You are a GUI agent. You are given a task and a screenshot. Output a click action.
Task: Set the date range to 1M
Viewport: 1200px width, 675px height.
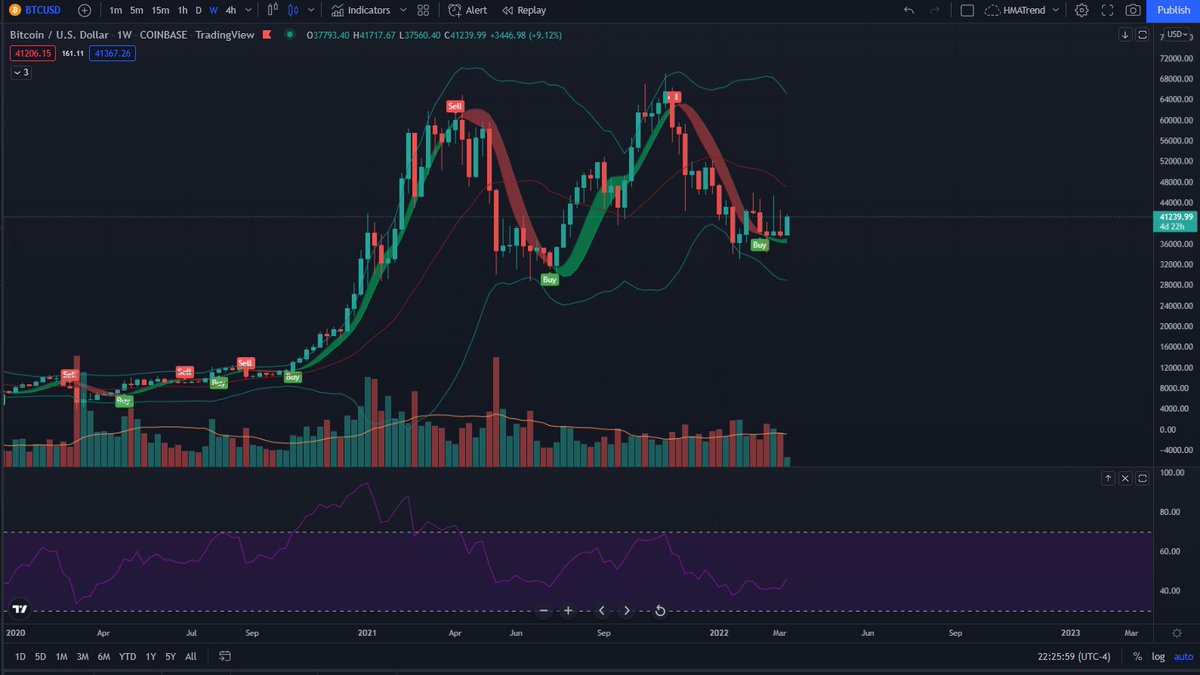tap(61, 657)
